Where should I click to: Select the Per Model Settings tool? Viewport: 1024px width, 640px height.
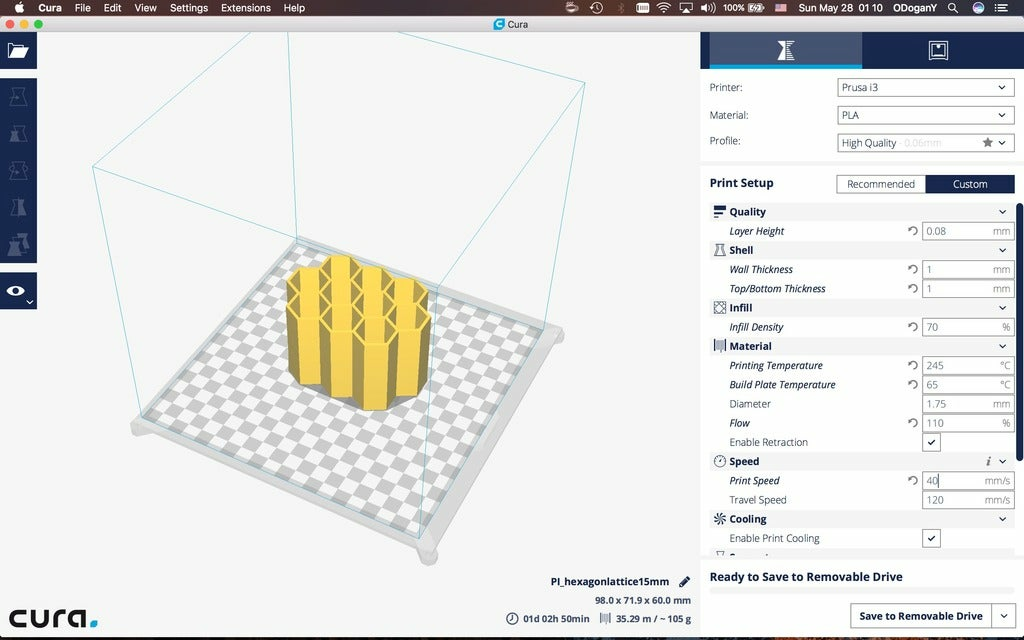click(18, 244)
